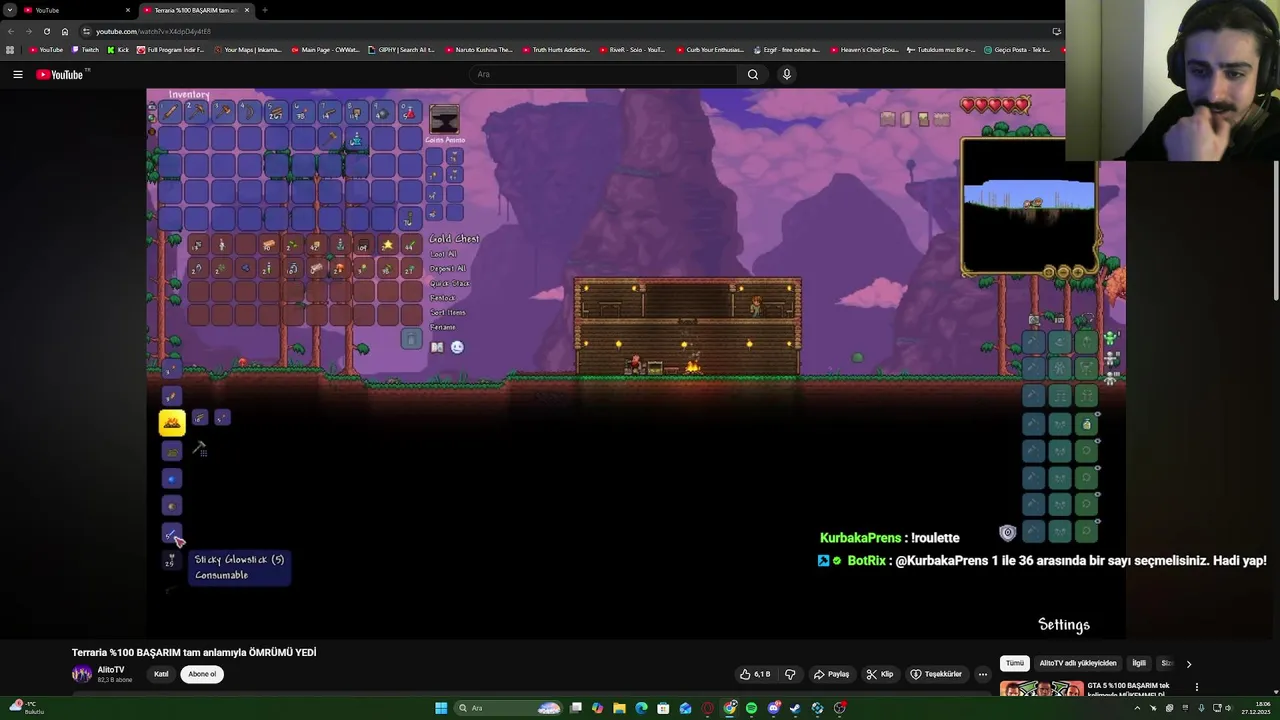Expand the system tray hidden icons
The image size is (1280, 720).
pos(1137,708)
